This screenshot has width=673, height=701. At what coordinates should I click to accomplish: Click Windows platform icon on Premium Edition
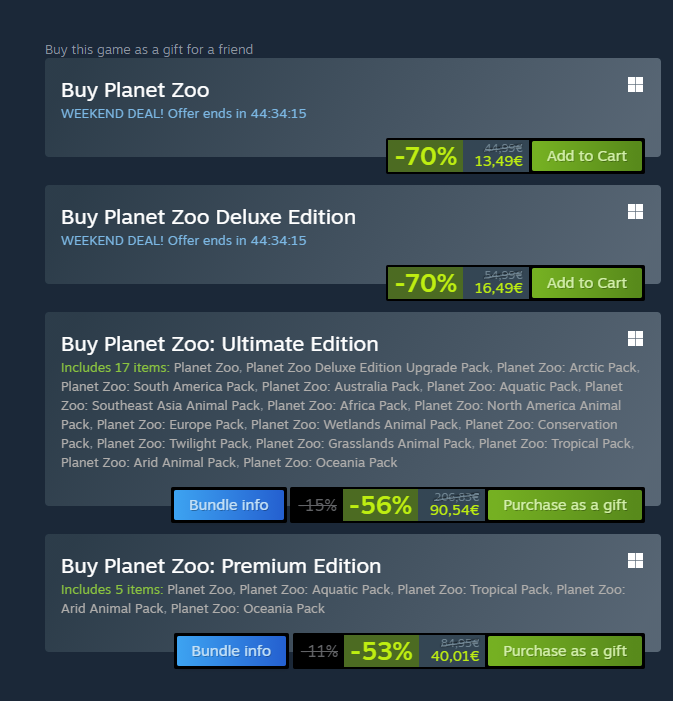pyautogui.click(x=635, y=561)
